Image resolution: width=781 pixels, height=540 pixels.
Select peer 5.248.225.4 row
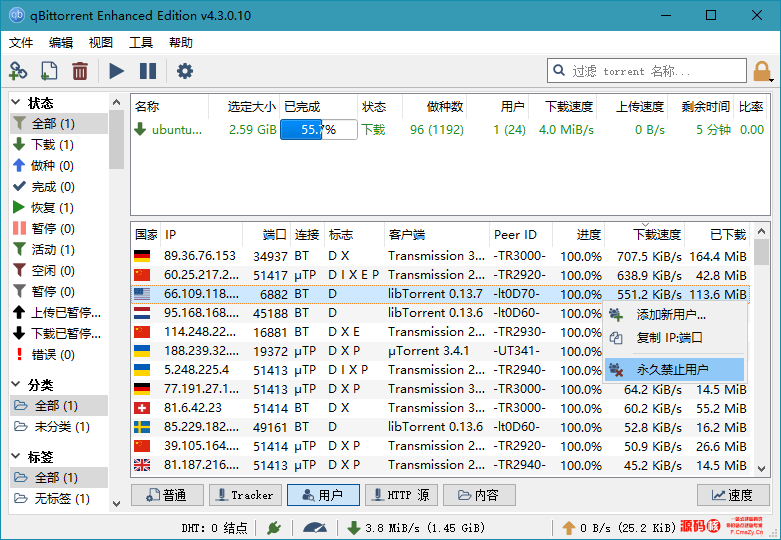tap(368, 370)
